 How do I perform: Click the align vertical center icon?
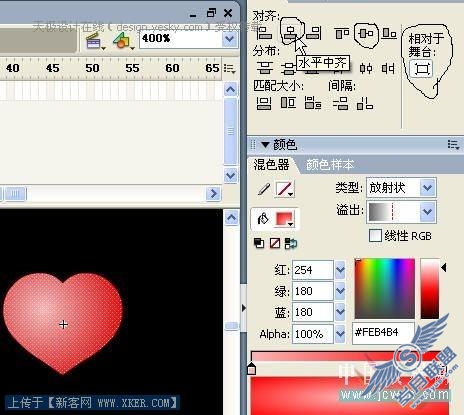(x=366, y=33)
